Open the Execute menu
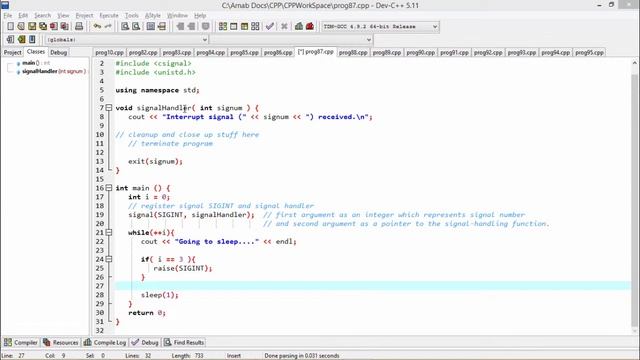 109,16
